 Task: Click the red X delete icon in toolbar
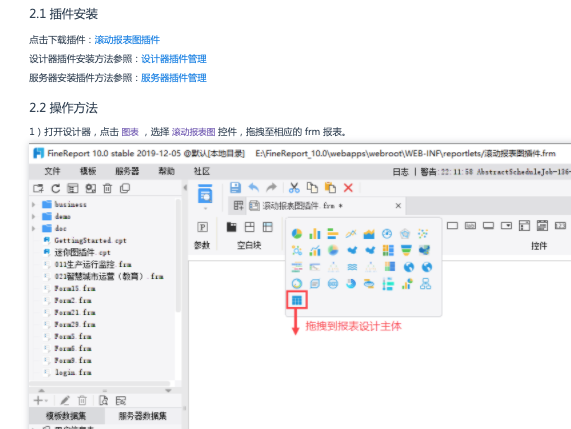coord(348,188)
